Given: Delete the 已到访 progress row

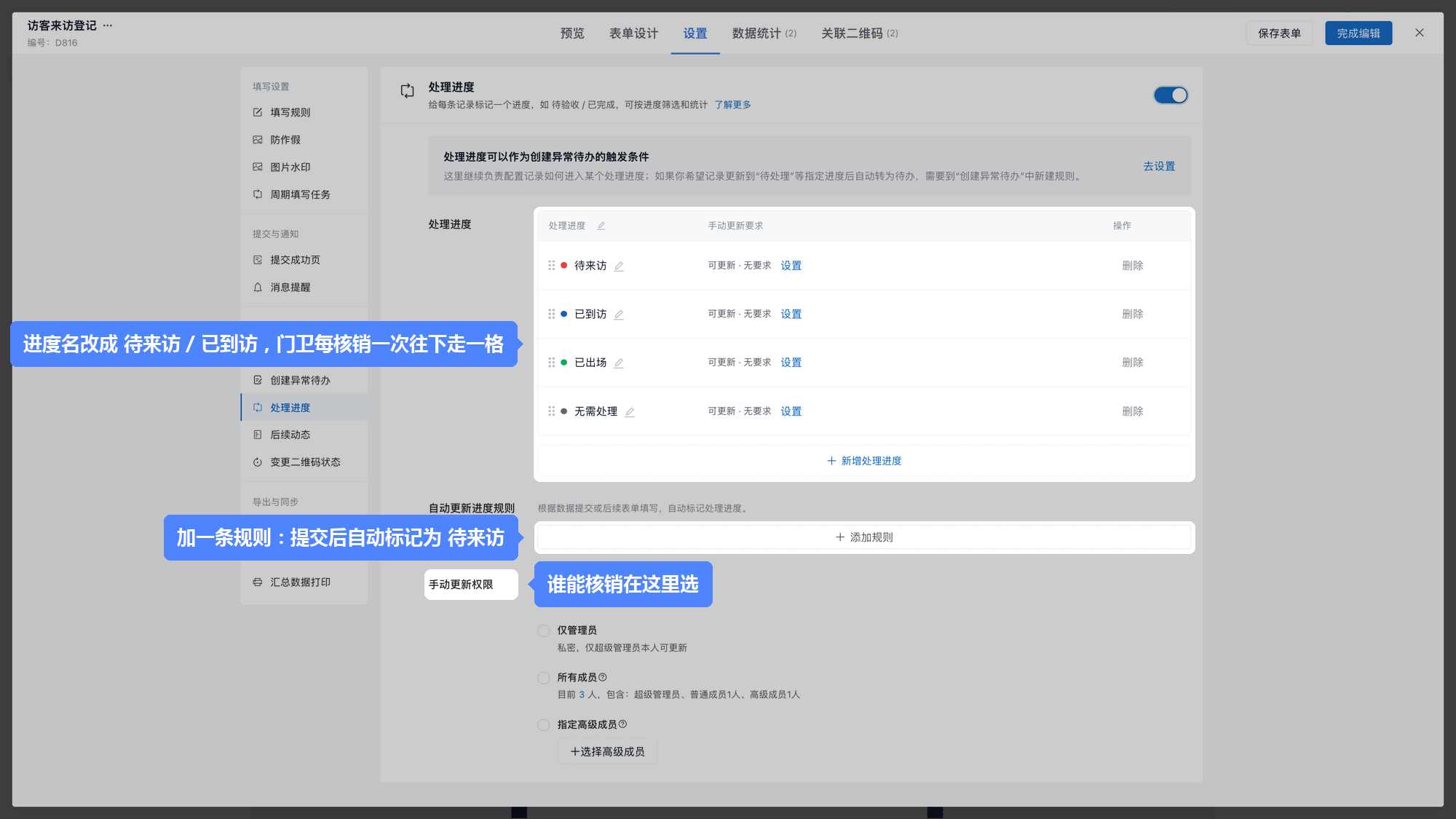Looking at the screenshot, I should coord(1133,314).
